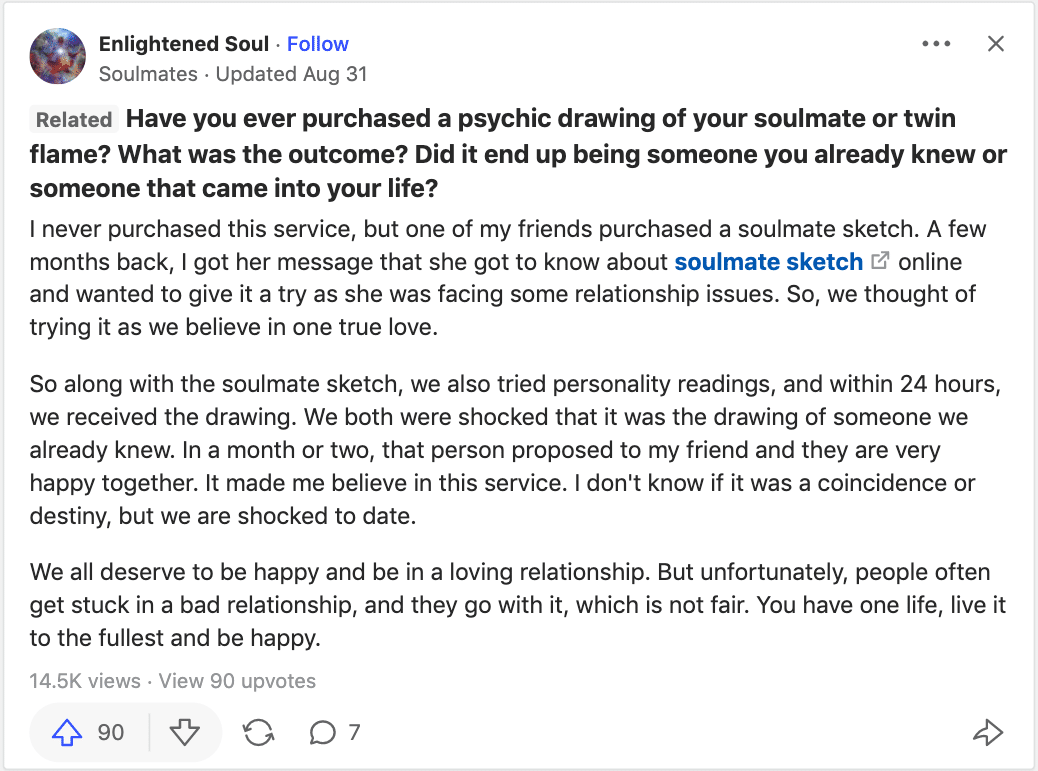
Task: Click the Related tag label
Action: pyautogui.click(x=74, y=120)
